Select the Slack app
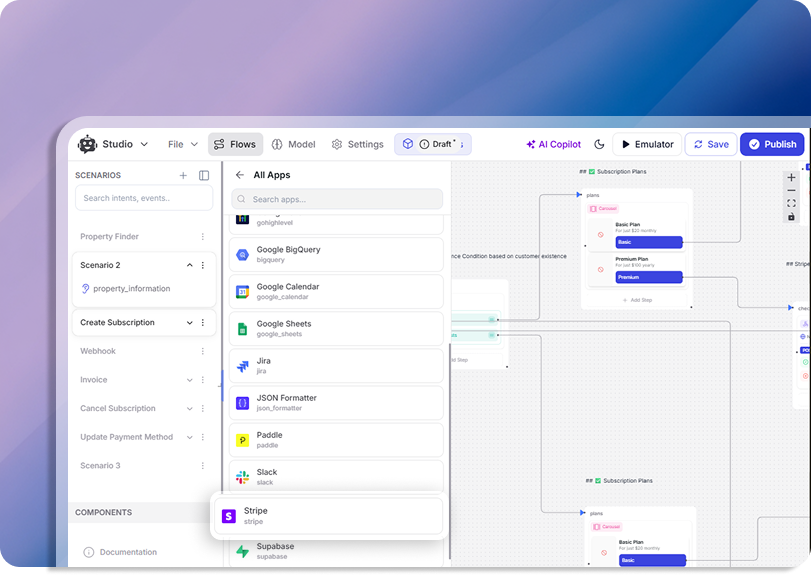 336,477
